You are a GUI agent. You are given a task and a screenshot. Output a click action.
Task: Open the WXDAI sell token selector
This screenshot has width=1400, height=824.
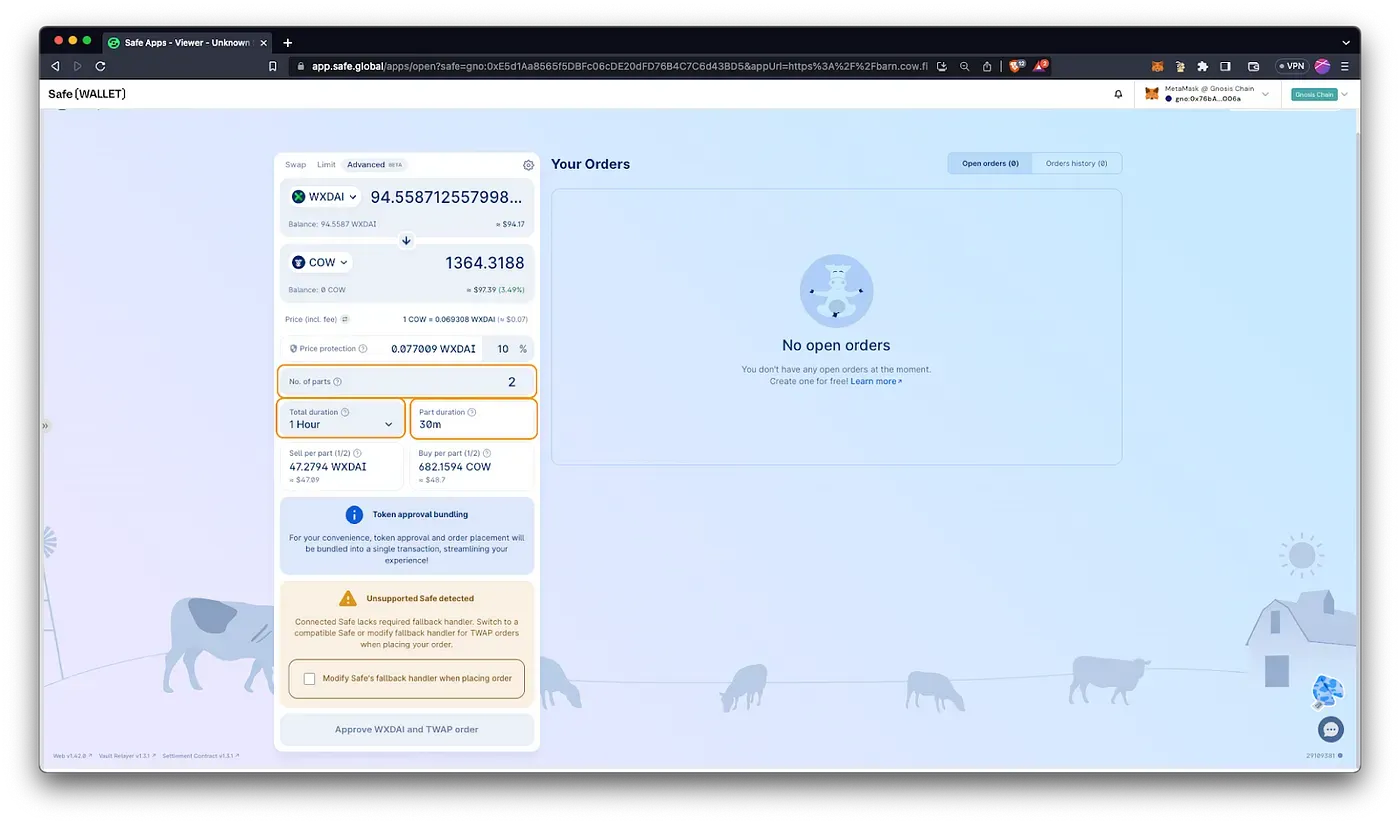pyautogui.click(x=324, y=197)
